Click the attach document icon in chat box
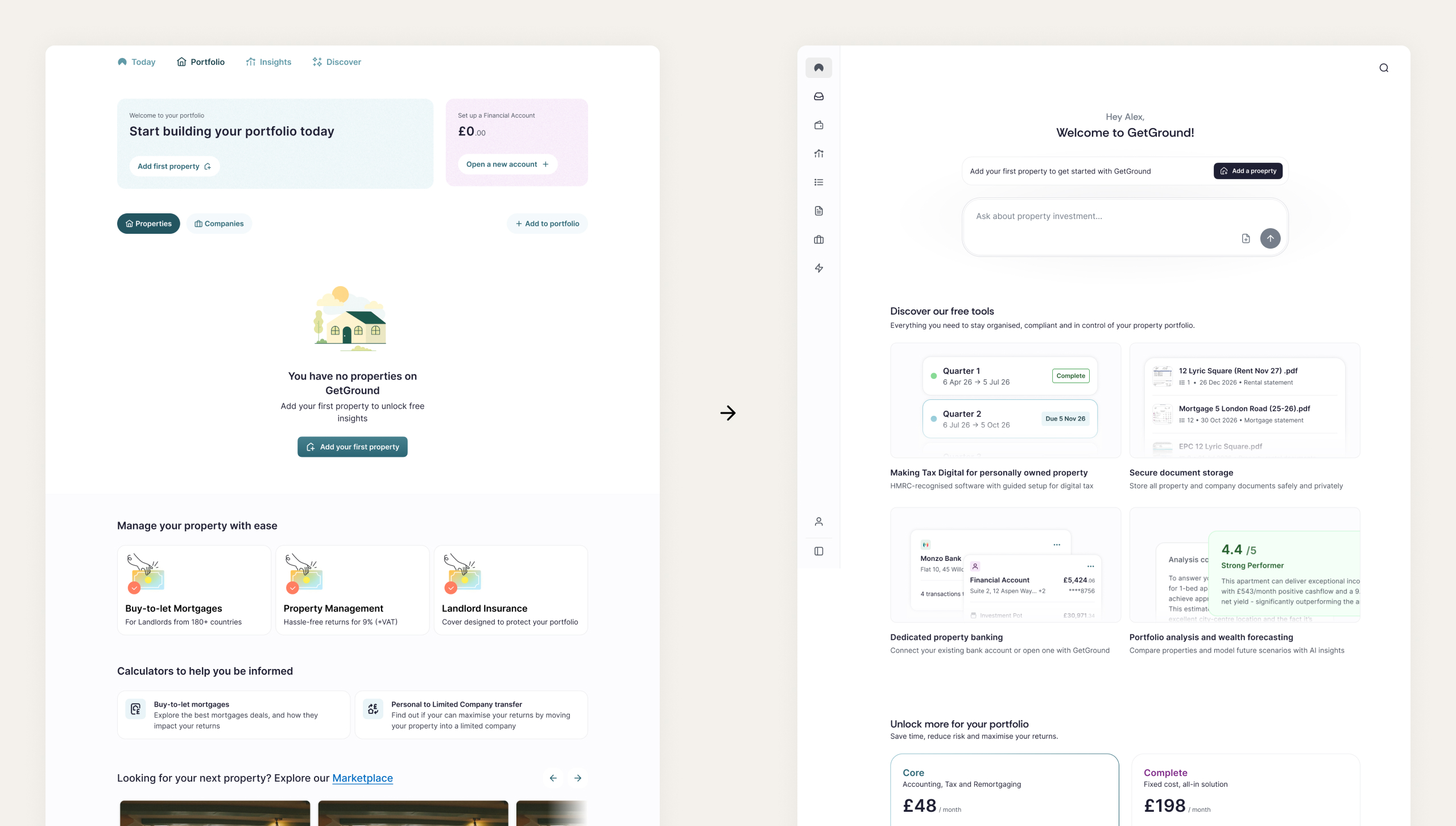The width and height of the screenshot is (1456, 826). [1246, 238]
